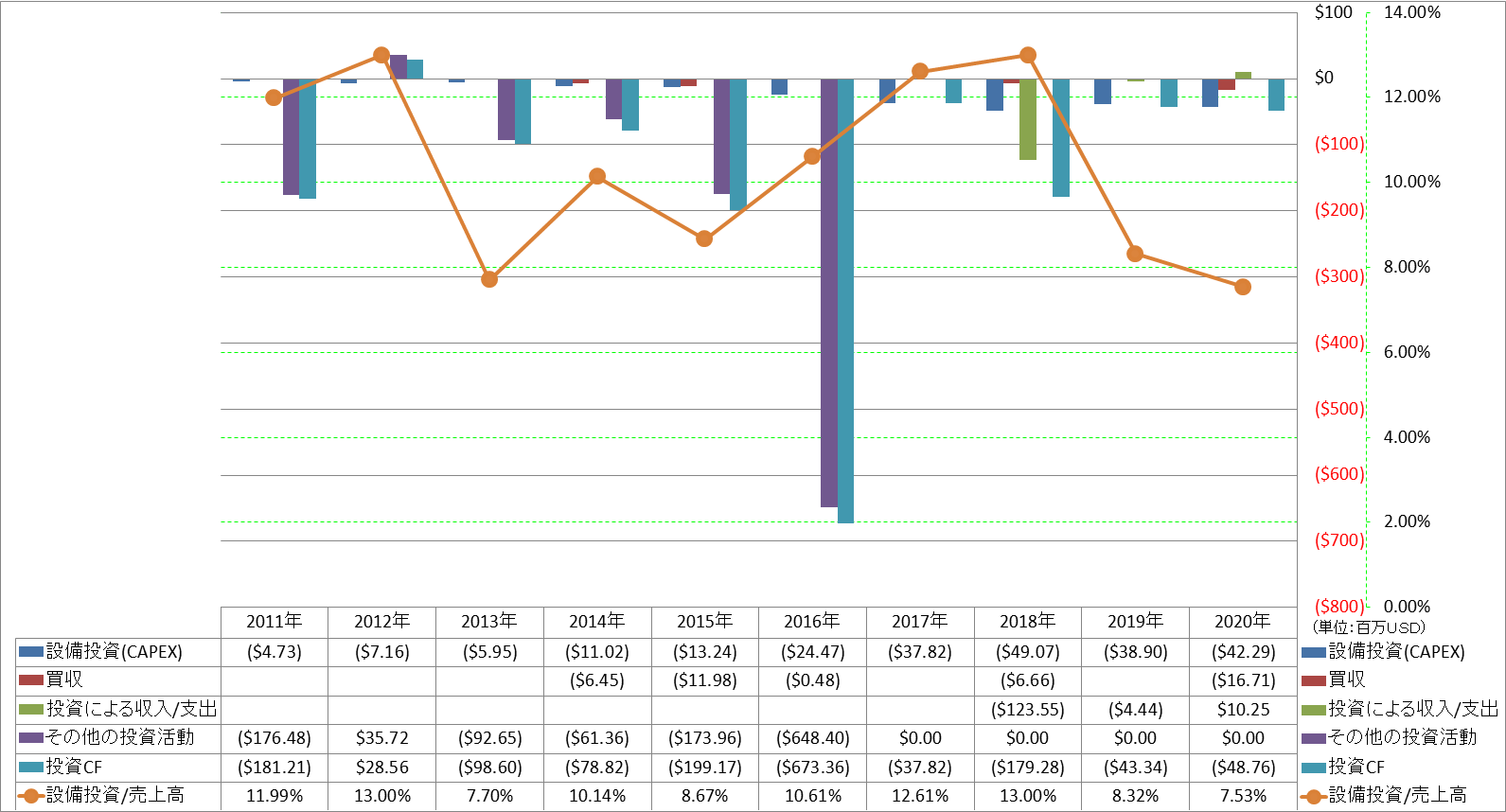Viewport: 1506px width, 812px height.
Task: Click the purple その他の投資活動 swatch, right legend
Action: 1314,738
